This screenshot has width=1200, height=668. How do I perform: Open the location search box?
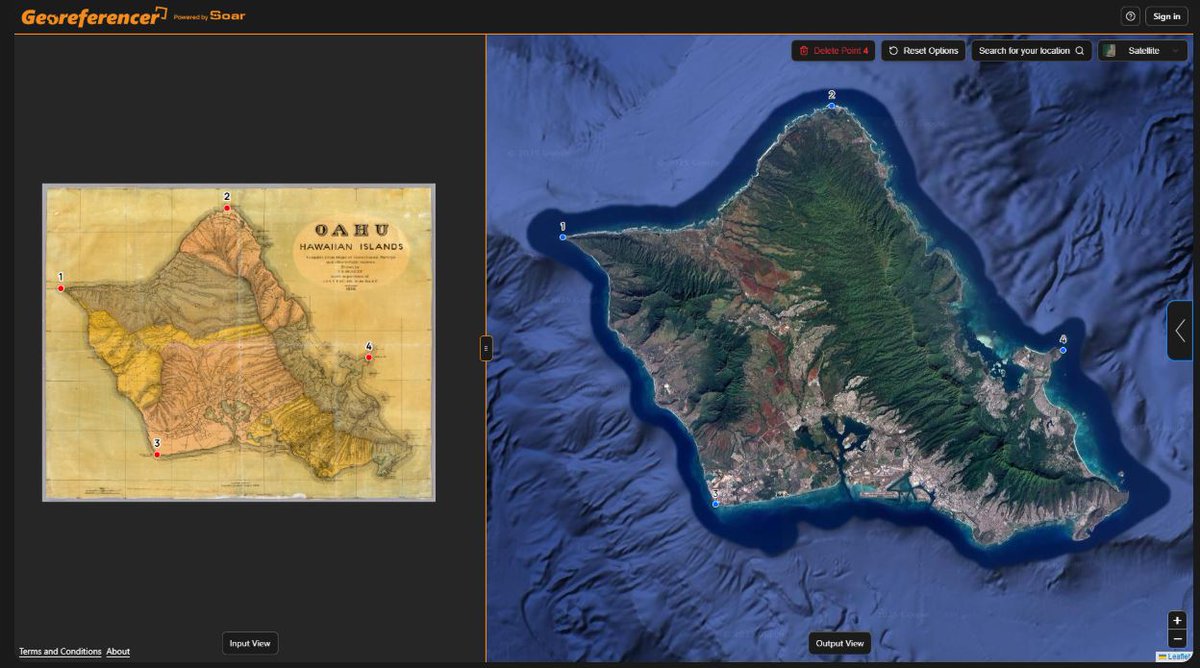coord(1031,50)
